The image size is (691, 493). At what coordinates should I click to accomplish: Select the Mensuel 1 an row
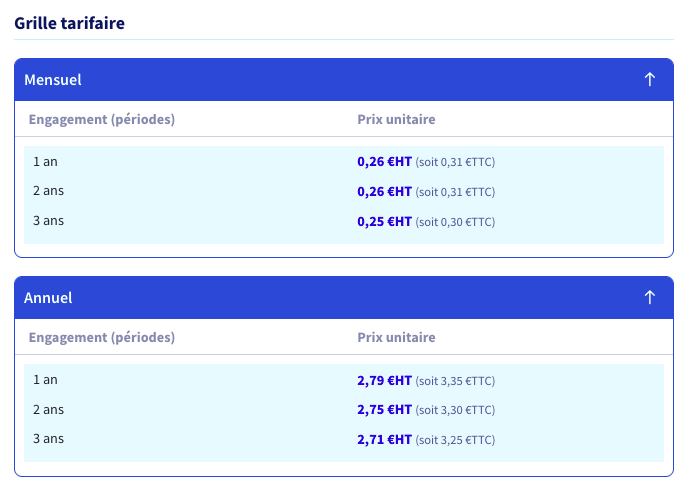pos(344,162)
